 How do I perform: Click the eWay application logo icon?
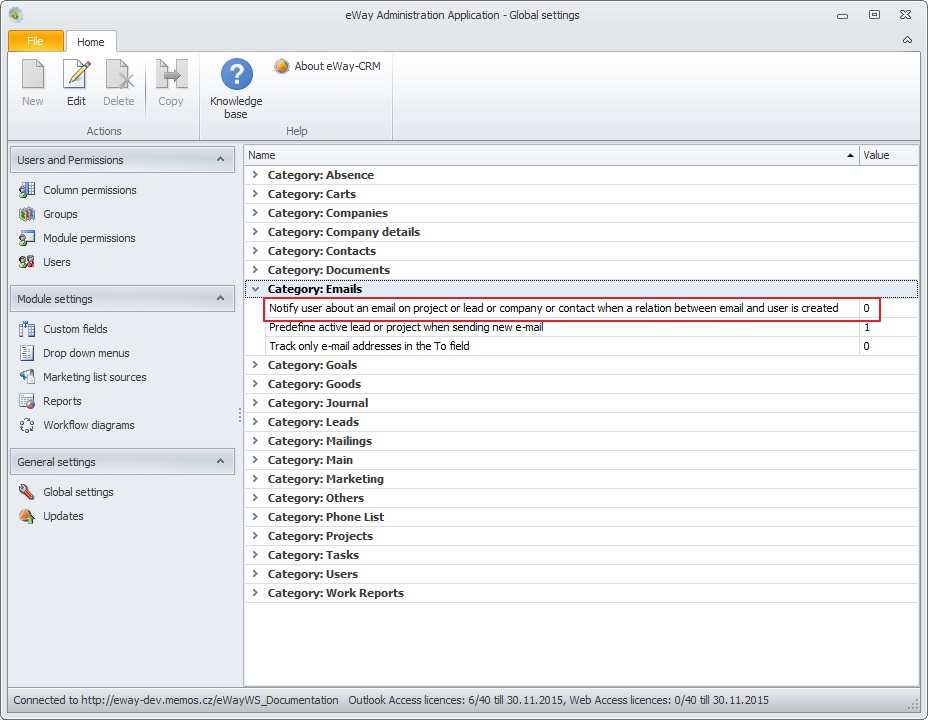tap(16, 15)
